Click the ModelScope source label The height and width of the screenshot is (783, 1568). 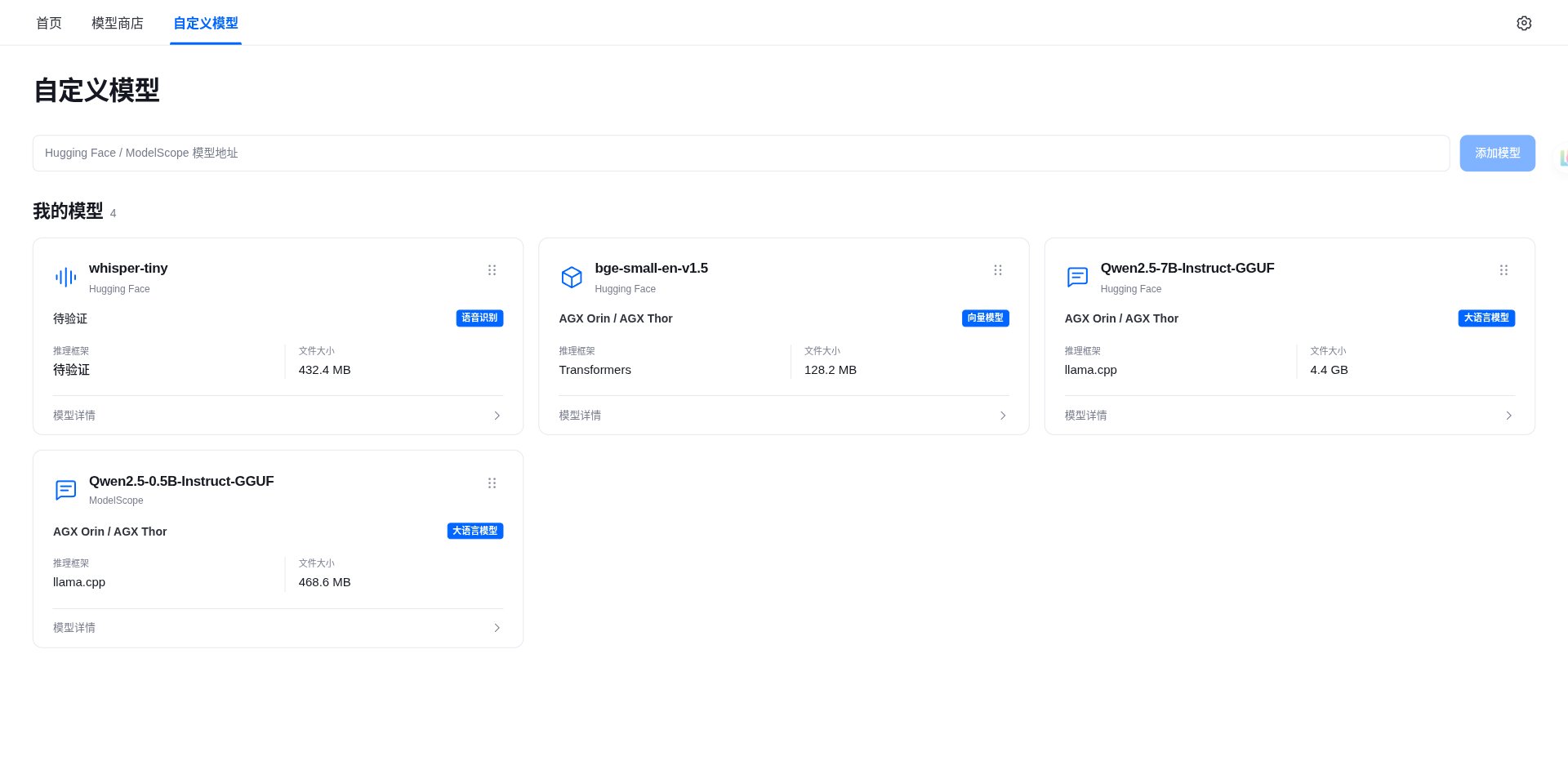[x=116, y=500]
